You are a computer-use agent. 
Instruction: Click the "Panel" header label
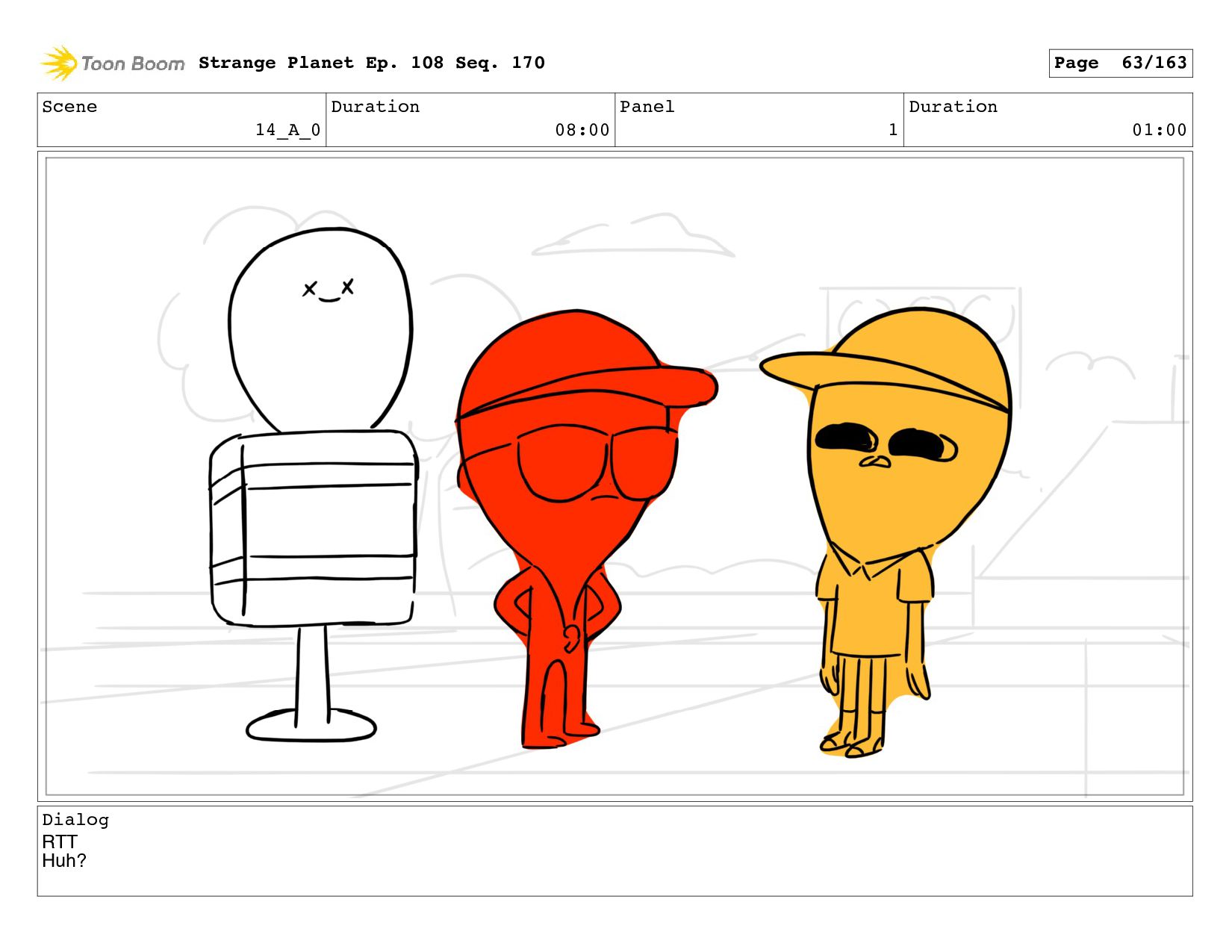pyautogui.click(x=647, y=107)
